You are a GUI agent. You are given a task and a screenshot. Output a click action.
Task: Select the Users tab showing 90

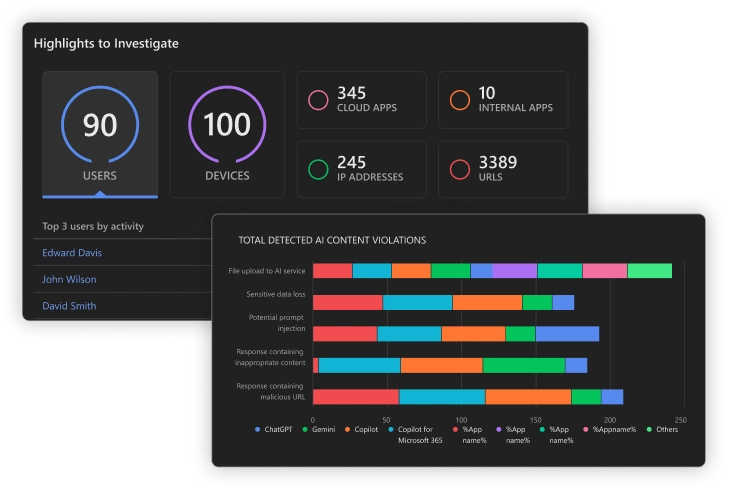(x=100, y=135)
